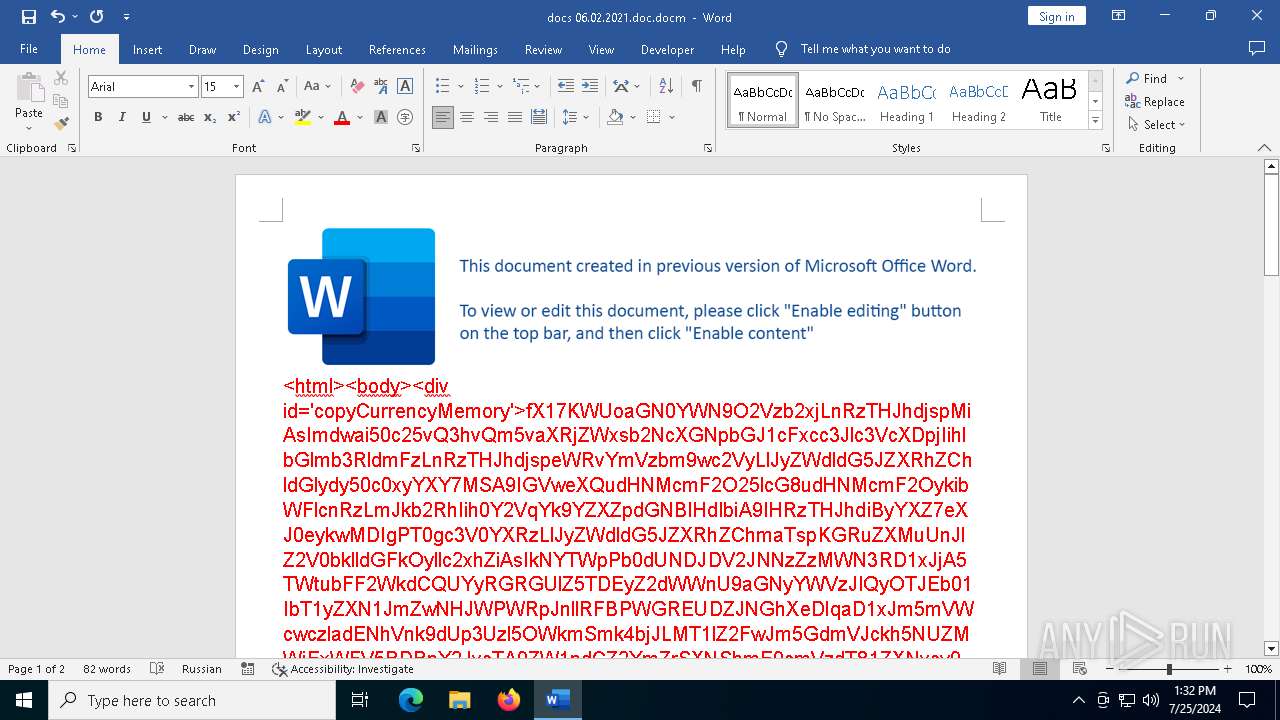Toggle show paragraph marks

(696, 87)
